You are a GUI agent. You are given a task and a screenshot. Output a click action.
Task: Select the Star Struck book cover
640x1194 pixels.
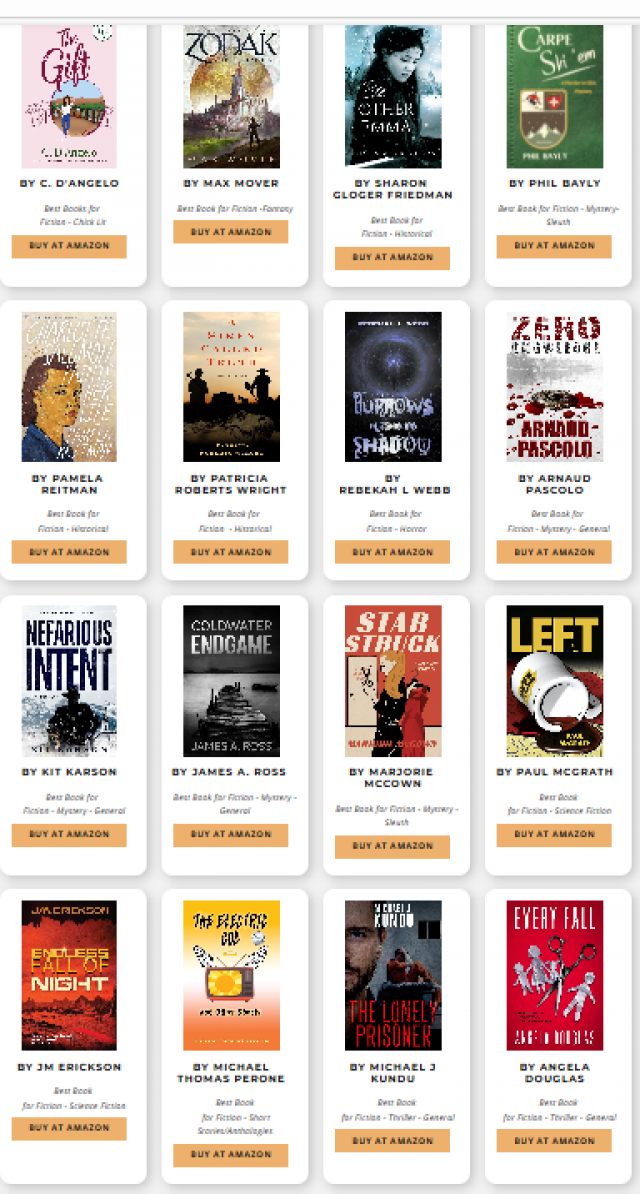[393, 681]
